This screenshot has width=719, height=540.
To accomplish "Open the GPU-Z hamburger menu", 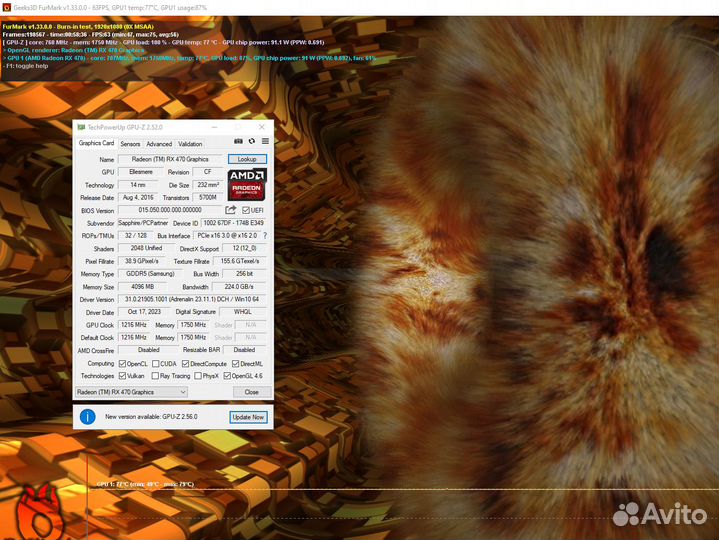I will tap(264, 142).
